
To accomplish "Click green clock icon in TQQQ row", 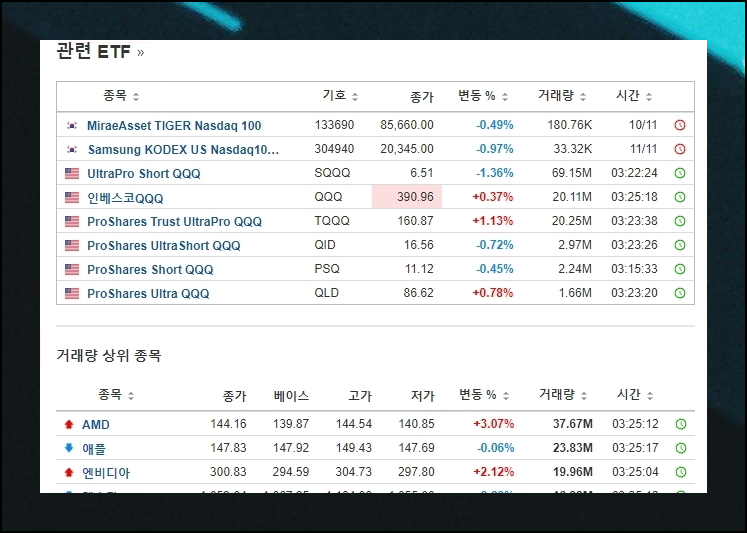I will (680, 221).
